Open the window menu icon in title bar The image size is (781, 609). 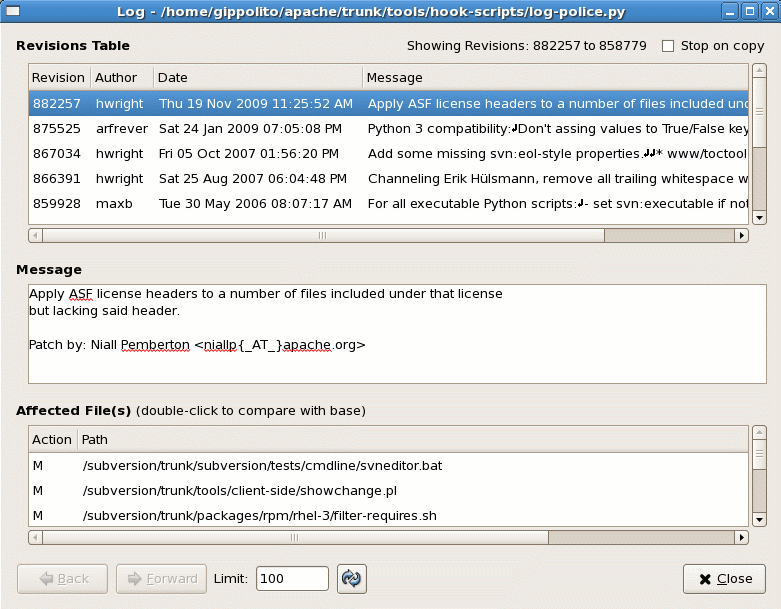[x=12, y=11]
